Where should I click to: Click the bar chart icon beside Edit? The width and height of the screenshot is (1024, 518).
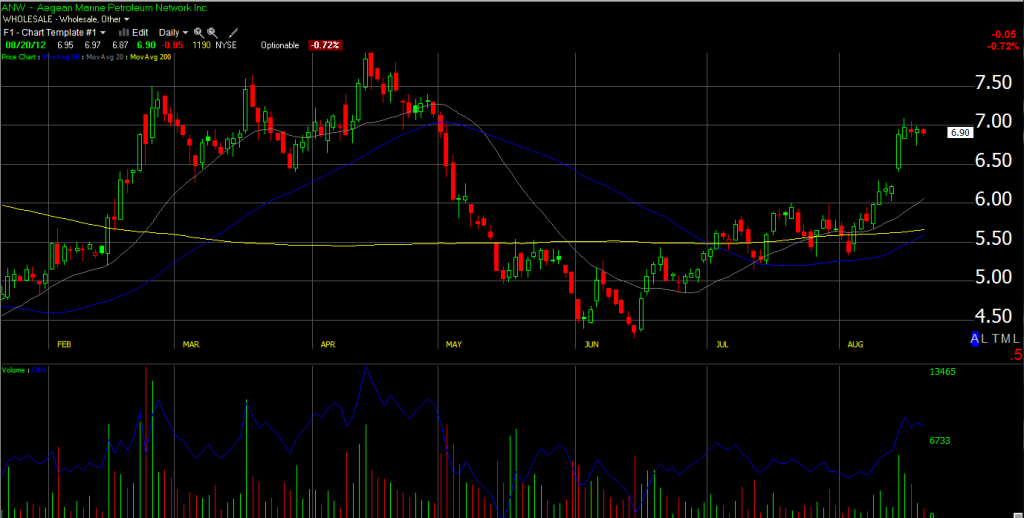coord(125,32)
